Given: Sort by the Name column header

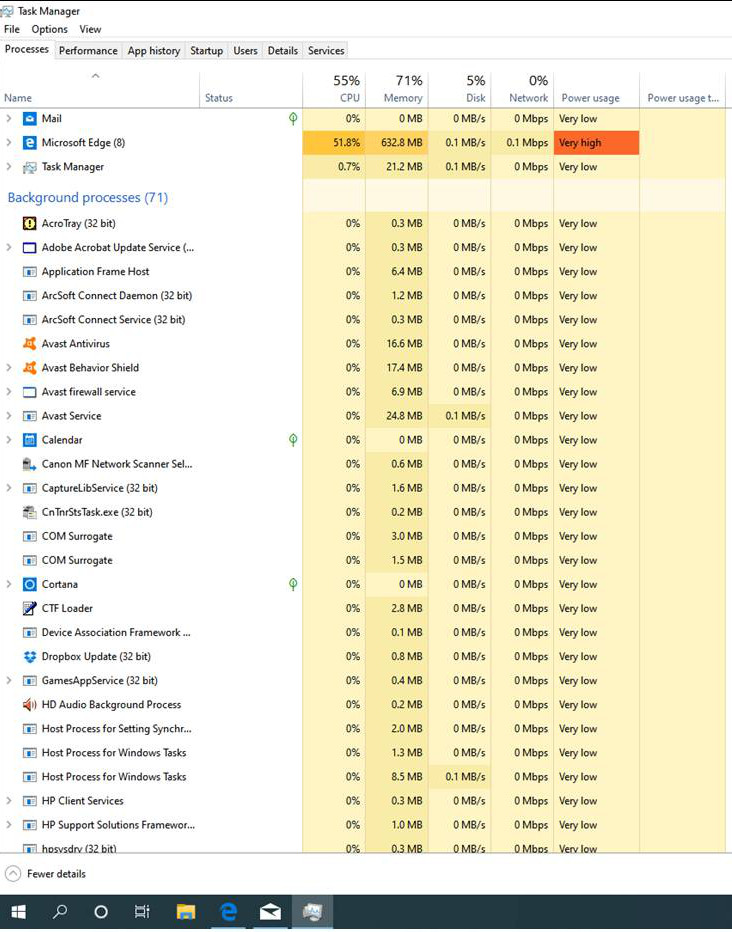Looking at the screenshot, I should pos(100,89).
